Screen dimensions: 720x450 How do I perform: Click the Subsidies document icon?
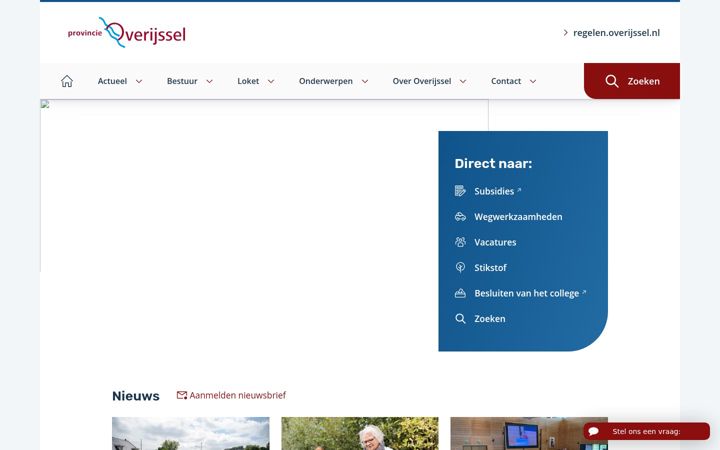pos(460,191)
